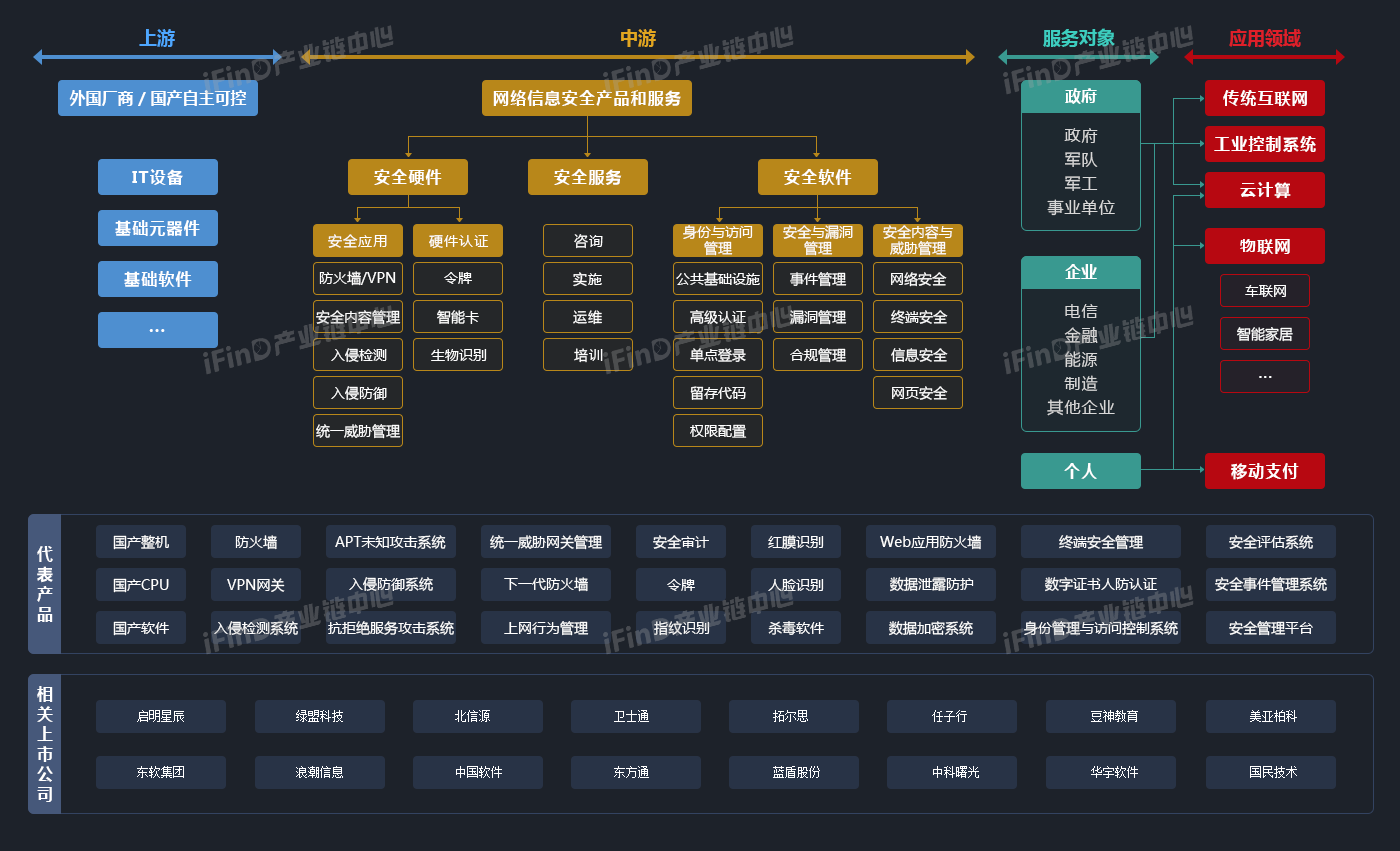This screenshot has width=1400, height=851.
Task: Click the 防火墙/VPN entry under 安全应用
Action: click(x=357, y=278)
